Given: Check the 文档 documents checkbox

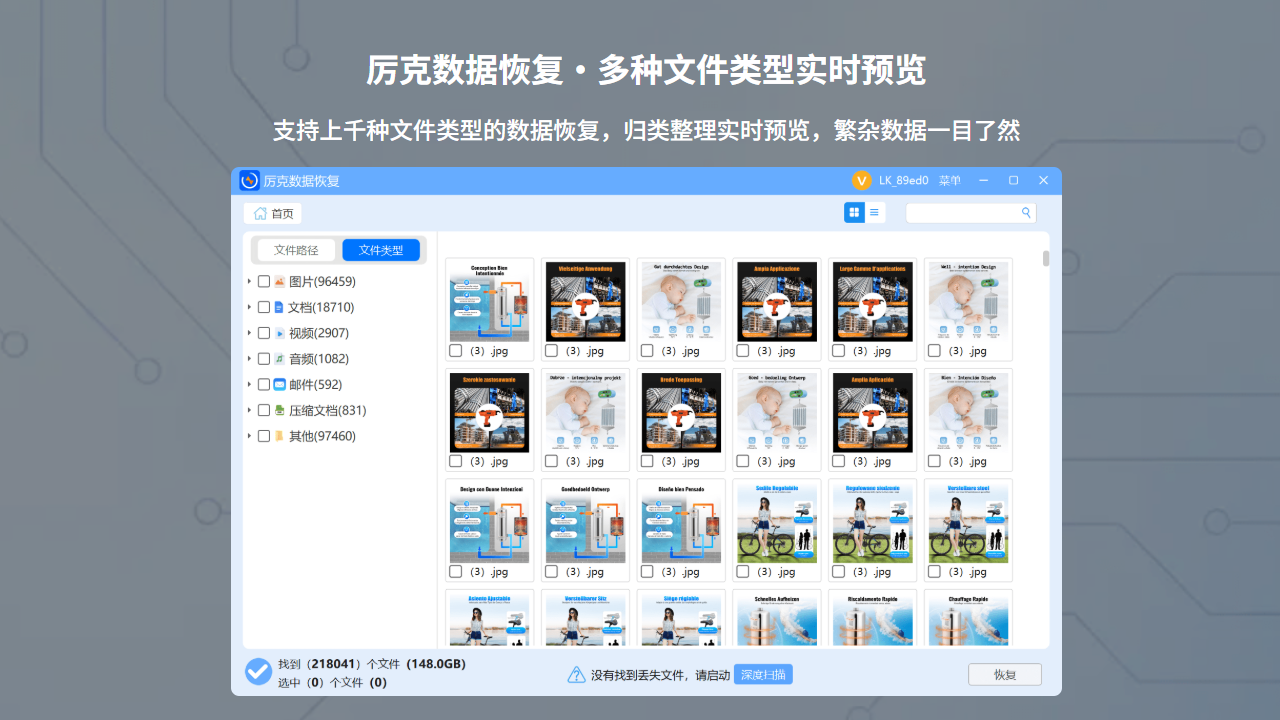Looking at the screenshot, I should click(264, 307).
